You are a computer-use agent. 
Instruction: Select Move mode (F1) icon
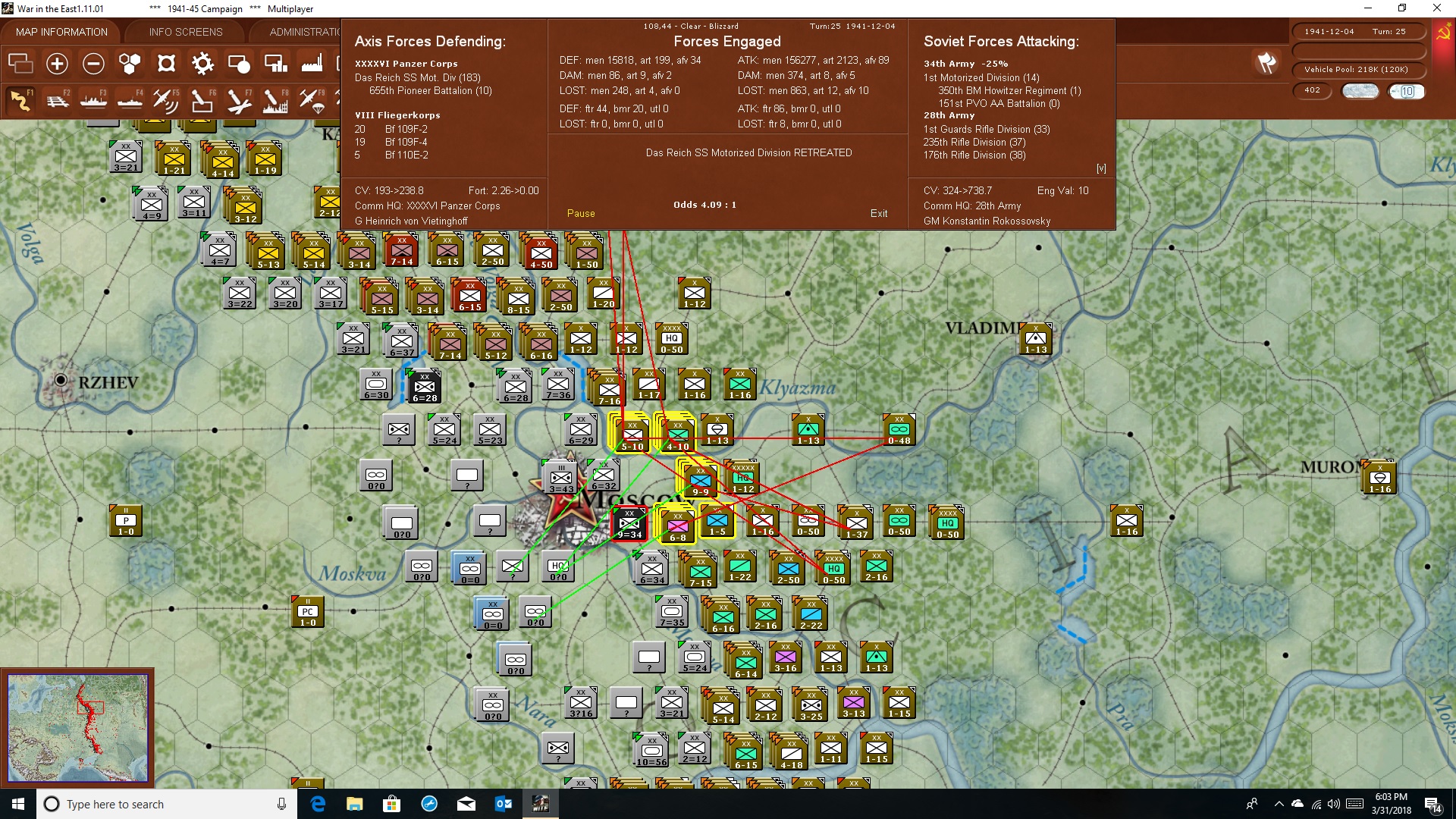coord(20,100)
